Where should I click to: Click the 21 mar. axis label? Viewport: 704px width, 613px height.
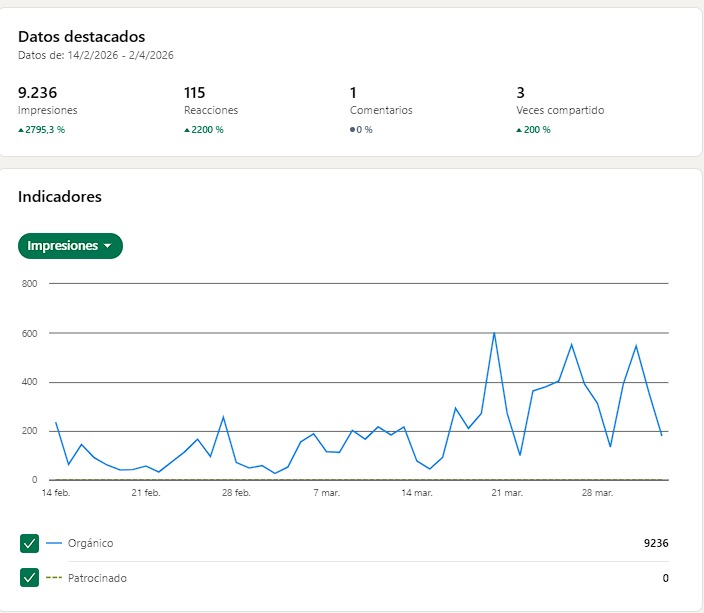point(507,493)
